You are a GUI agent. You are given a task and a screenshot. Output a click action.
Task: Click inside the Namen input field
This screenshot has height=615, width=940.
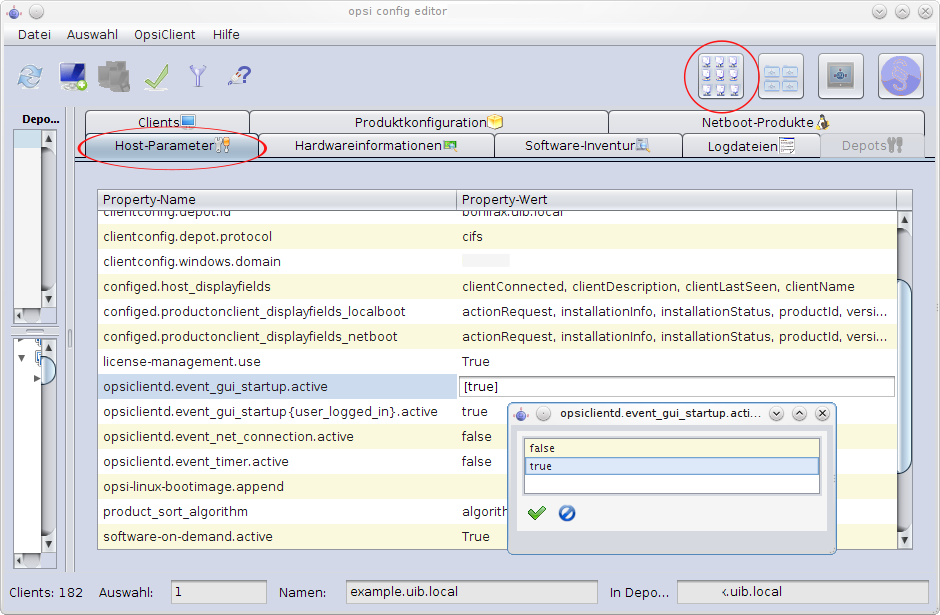pos(470,591)
